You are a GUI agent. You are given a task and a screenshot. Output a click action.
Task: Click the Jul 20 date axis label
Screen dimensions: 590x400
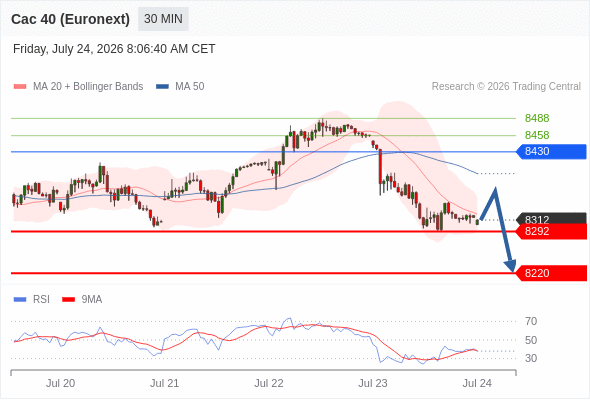(x=60, y=383)
